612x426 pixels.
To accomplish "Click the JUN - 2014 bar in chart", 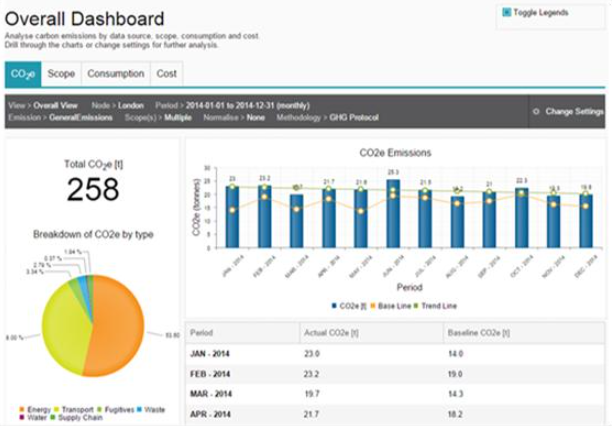I will [393, 215].
